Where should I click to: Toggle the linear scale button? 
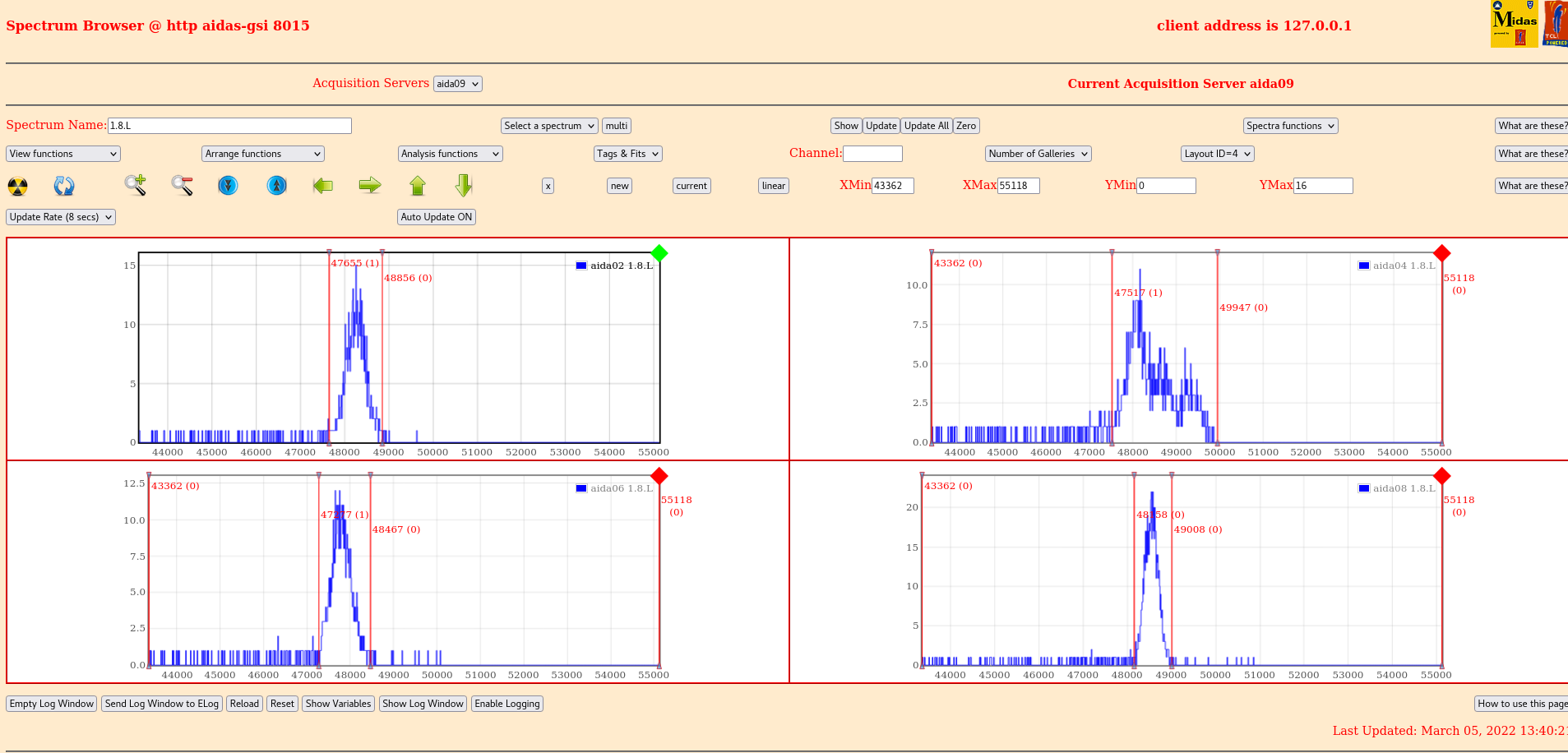click(774, 186)
